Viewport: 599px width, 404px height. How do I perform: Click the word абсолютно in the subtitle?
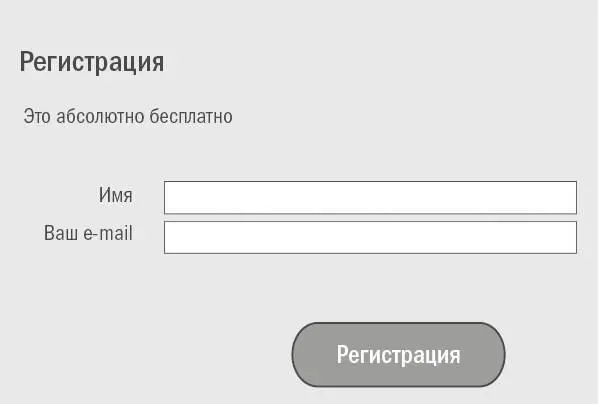click(x=100, y=116)
